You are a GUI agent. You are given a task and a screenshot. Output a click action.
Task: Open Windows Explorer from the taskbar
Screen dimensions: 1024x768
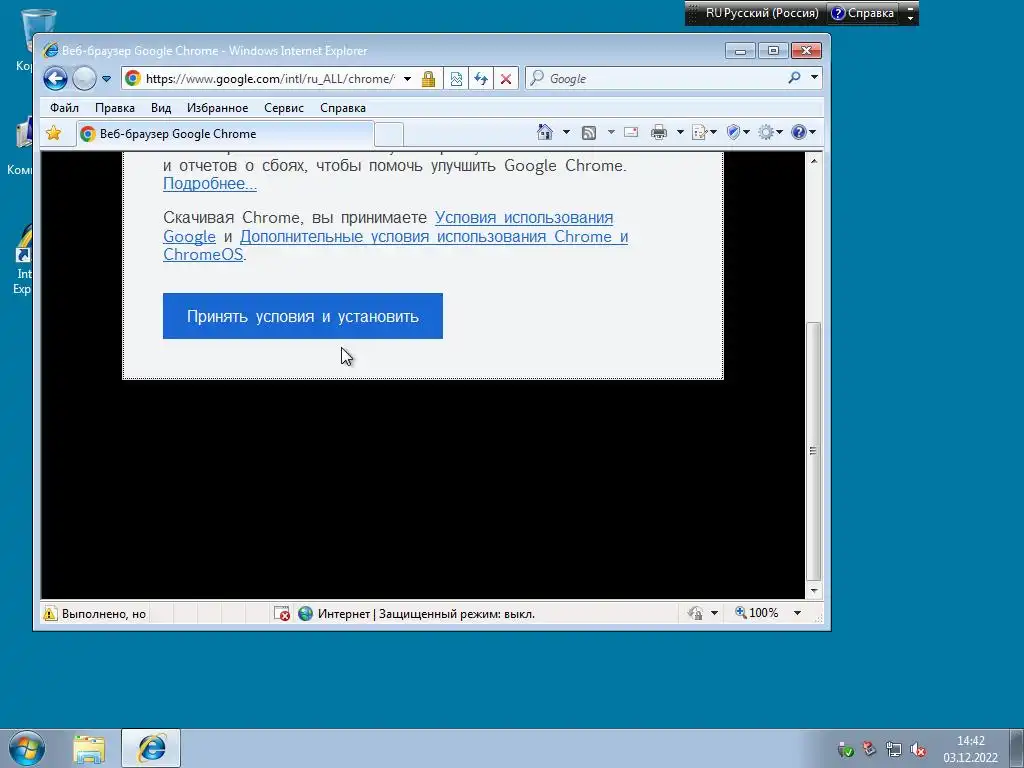click(89, 749)
